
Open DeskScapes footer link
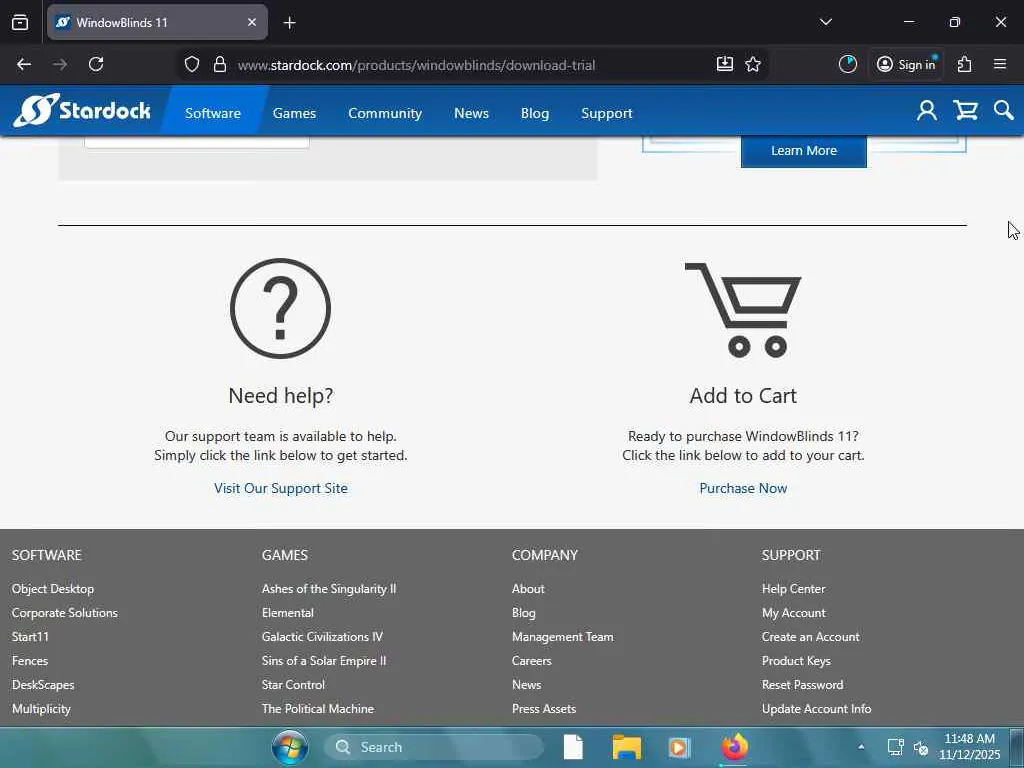coord(43,684)
